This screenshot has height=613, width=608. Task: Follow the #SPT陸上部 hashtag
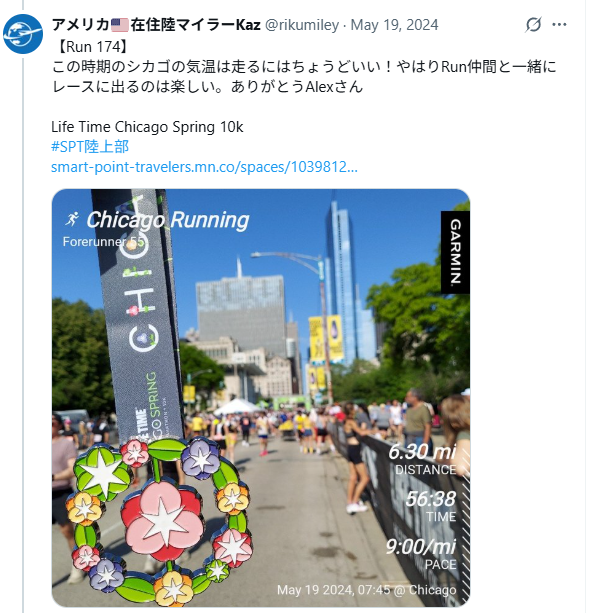90,147
